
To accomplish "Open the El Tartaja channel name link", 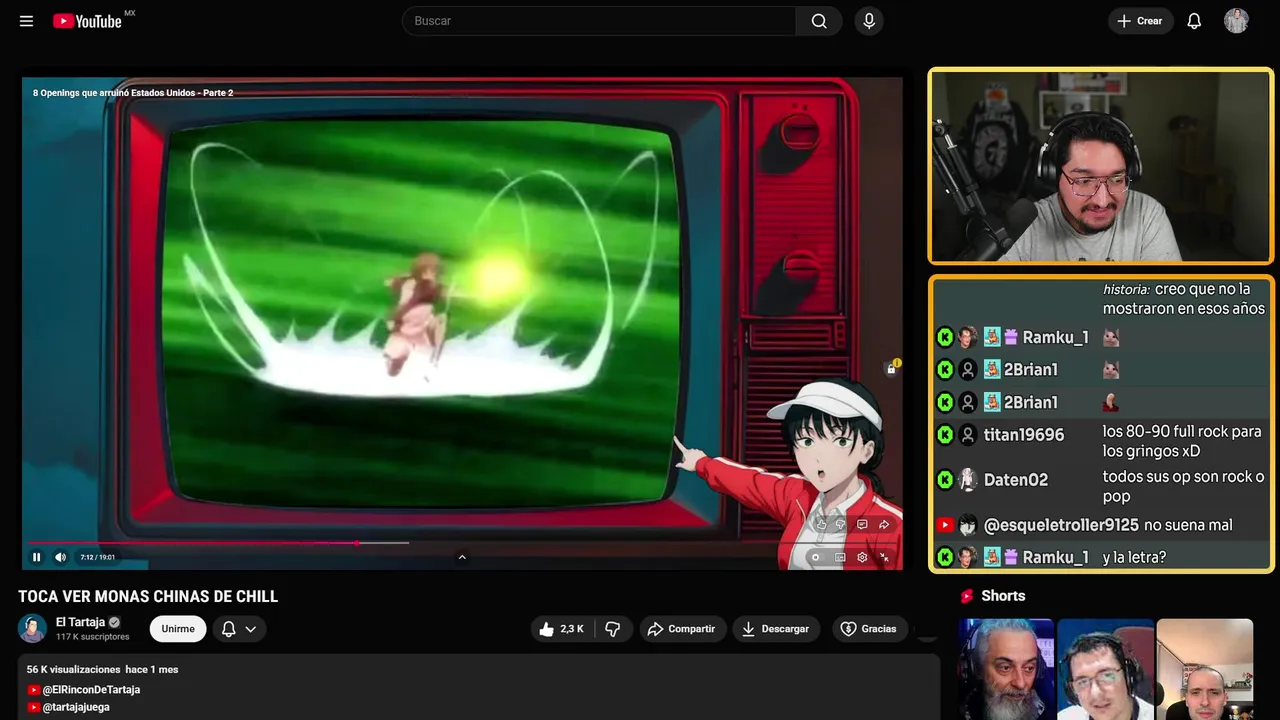I will 80,622.
